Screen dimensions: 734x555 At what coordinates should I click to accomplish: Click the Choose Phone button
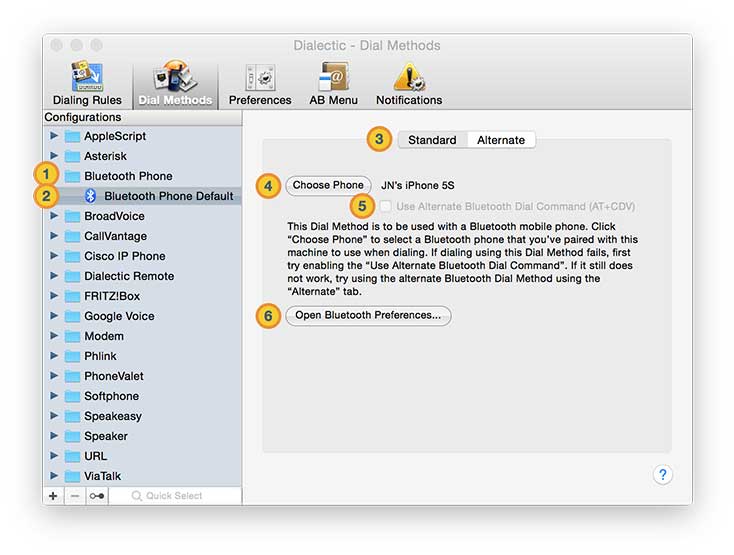(328, 185)
